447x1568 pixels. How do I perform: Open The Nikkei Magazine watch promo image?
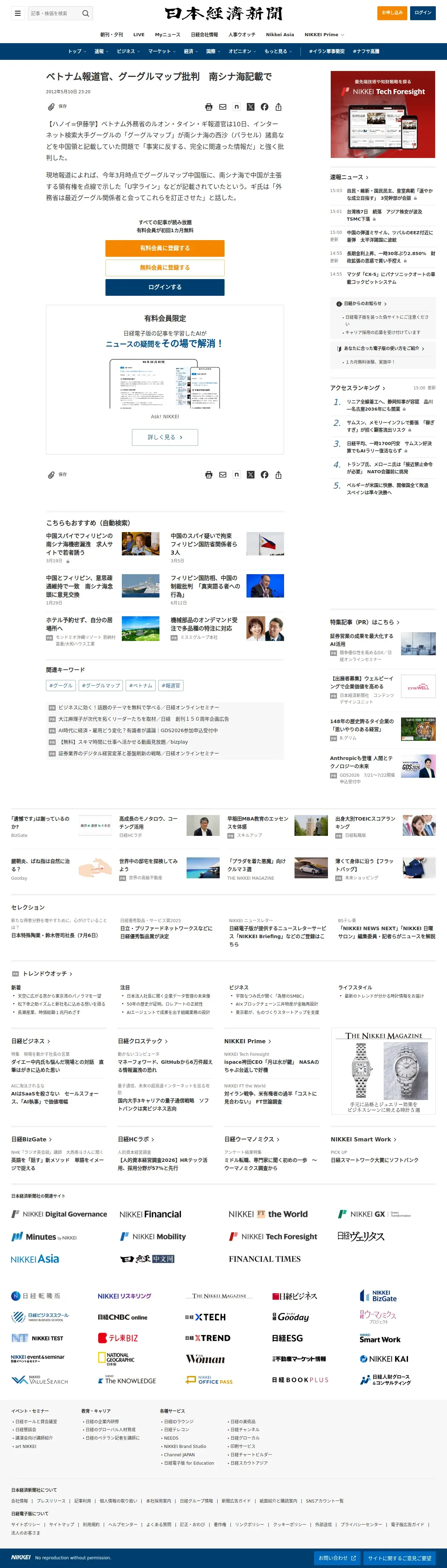(x=384, y=1071)
